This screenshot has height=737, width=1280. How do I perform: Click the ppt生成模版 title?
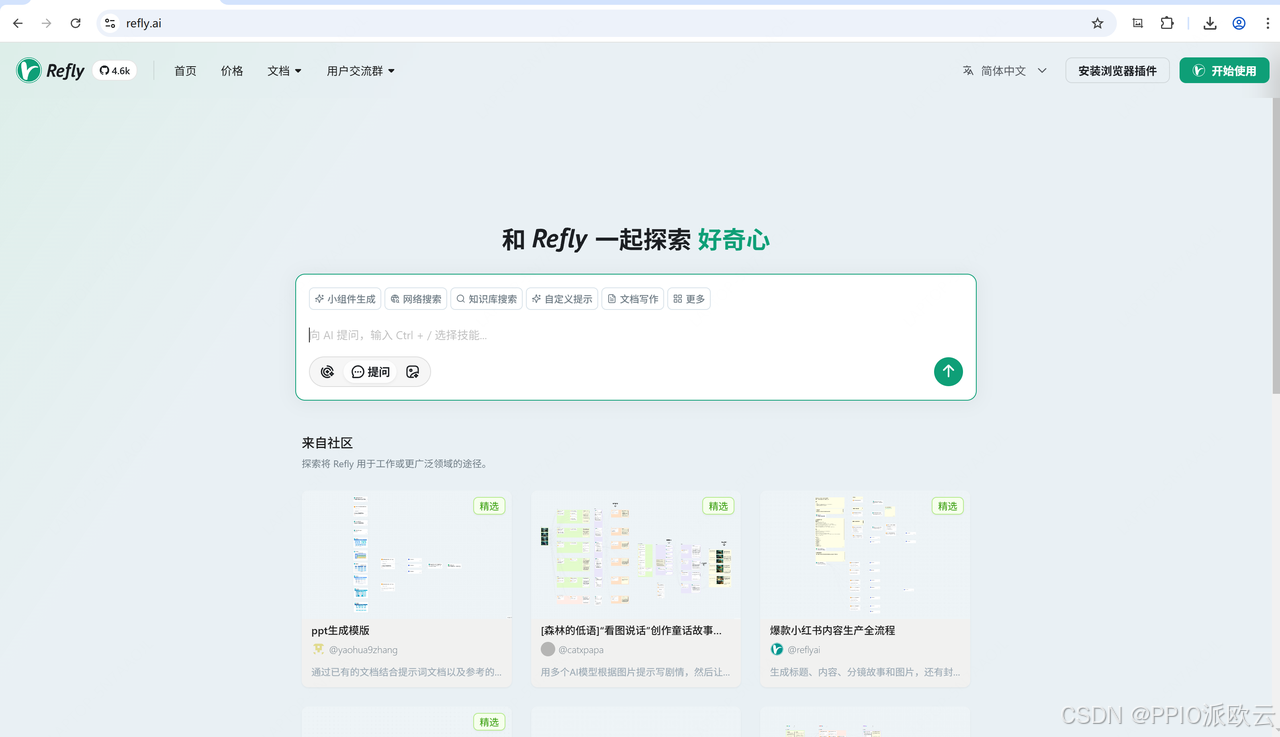tap(341, 631)
